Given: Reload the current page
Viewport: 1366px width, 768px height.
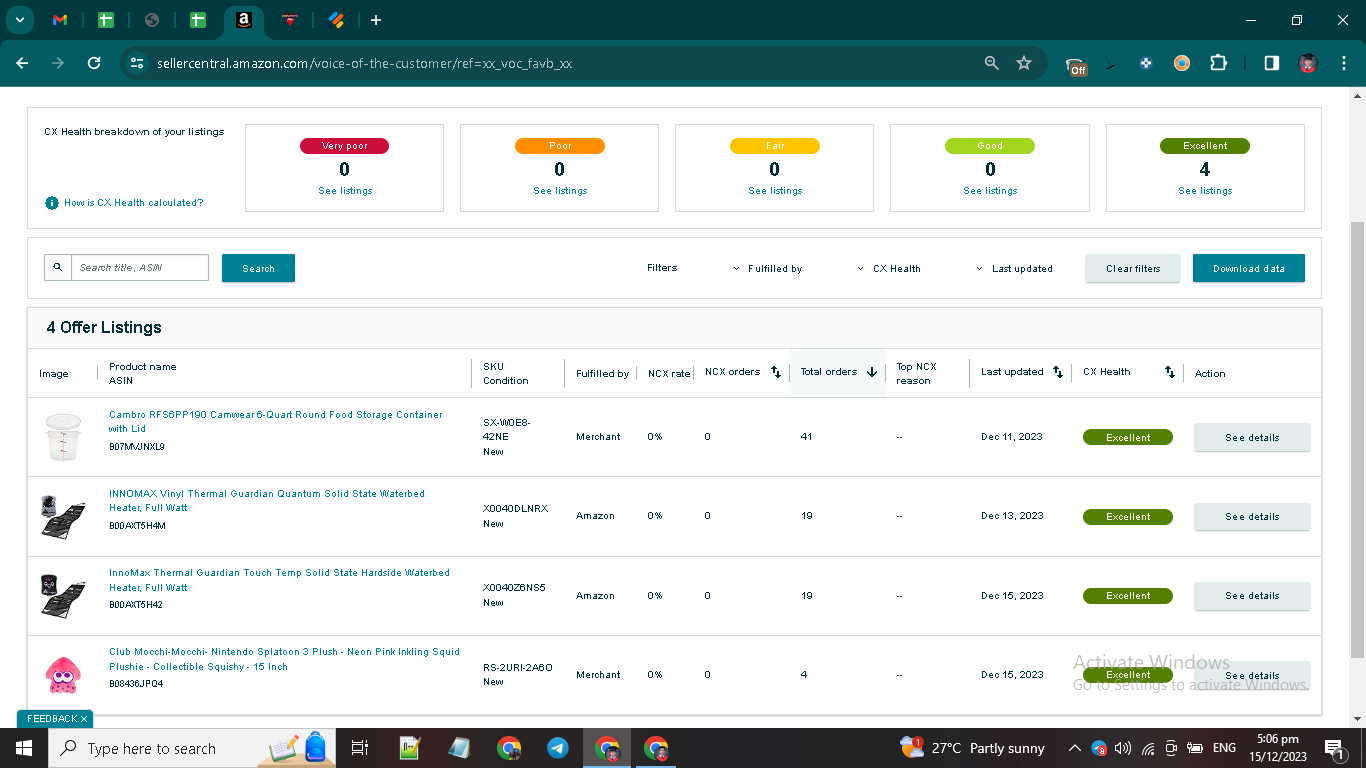Looking at the screenshot, I should tap(94, 63).
